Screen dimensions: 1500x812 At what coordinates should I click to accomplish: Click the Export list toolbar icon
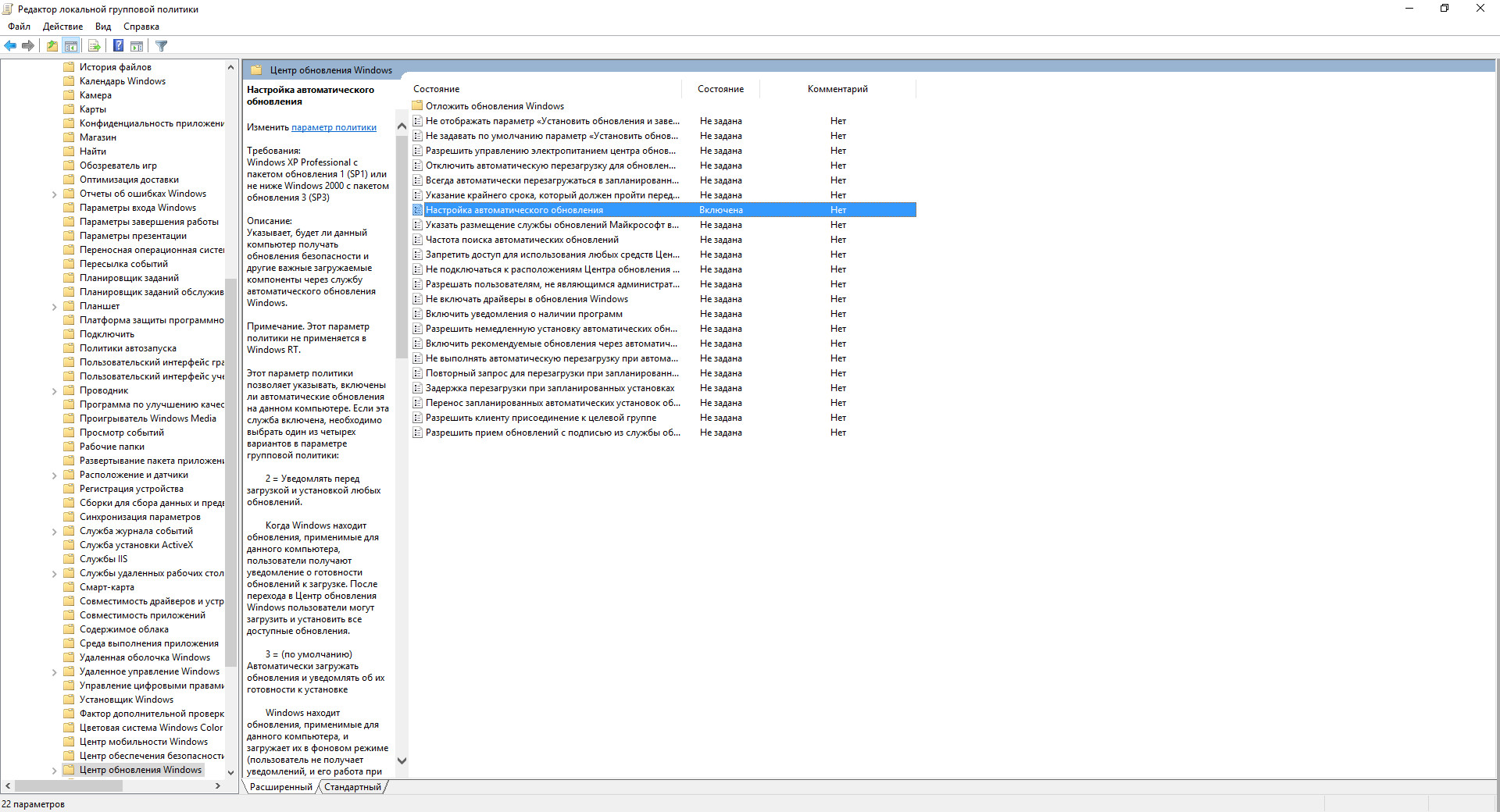tap(95, 46)
